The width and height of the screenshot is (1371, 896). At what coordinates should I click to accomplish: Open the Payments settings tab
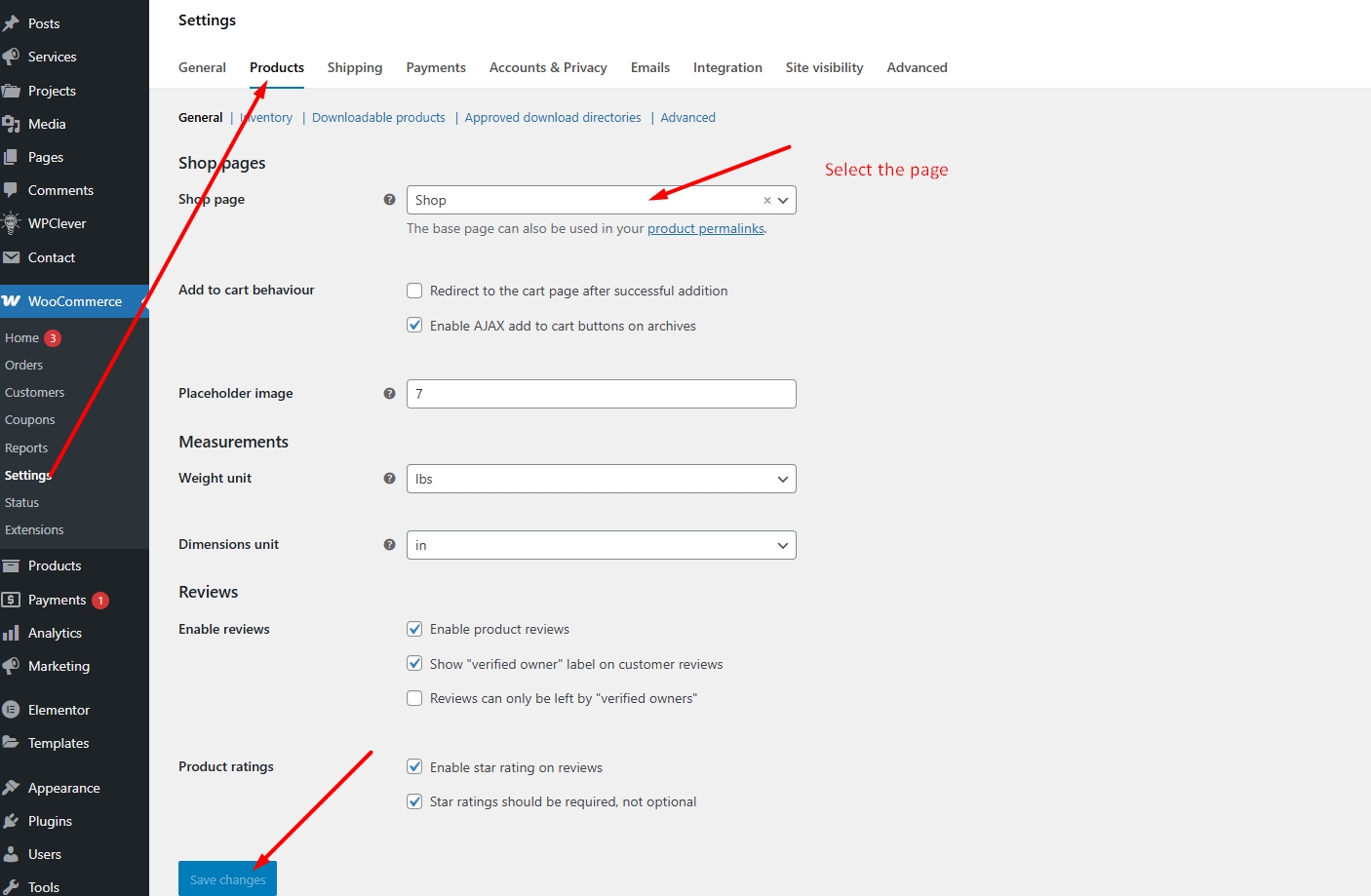[x=436, y=67]
